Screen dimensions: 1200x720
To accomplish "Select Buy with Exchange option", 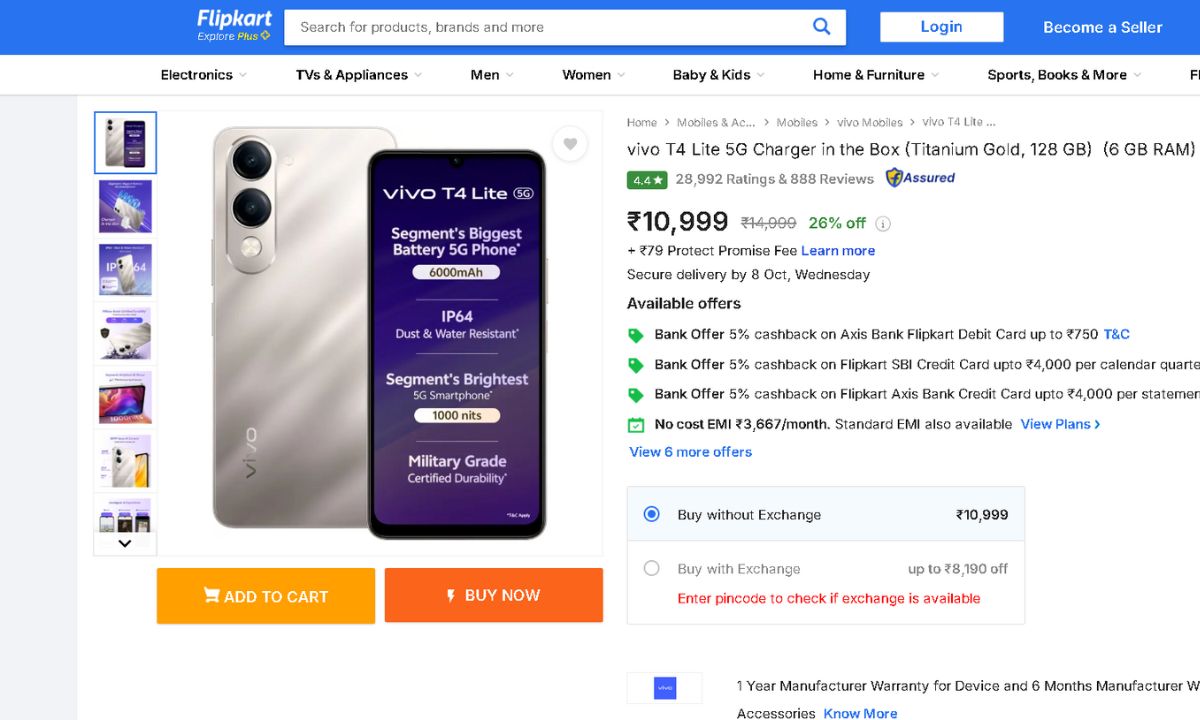I will point(652,568).
